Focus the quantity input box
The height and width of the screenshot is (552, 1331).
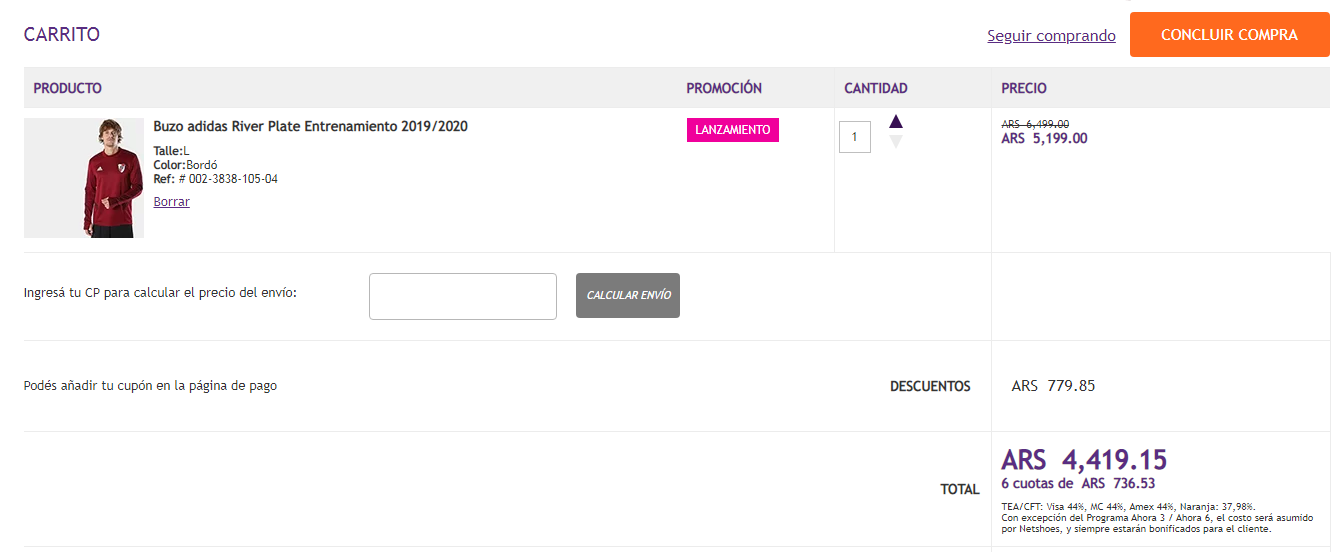tap(855, 137)
